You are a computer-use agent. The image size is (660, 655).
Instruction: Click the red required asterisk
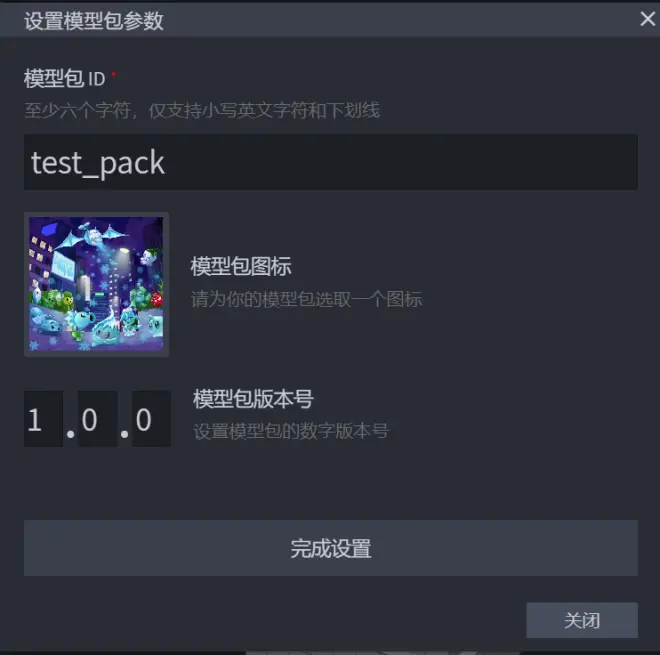[113, 75]
